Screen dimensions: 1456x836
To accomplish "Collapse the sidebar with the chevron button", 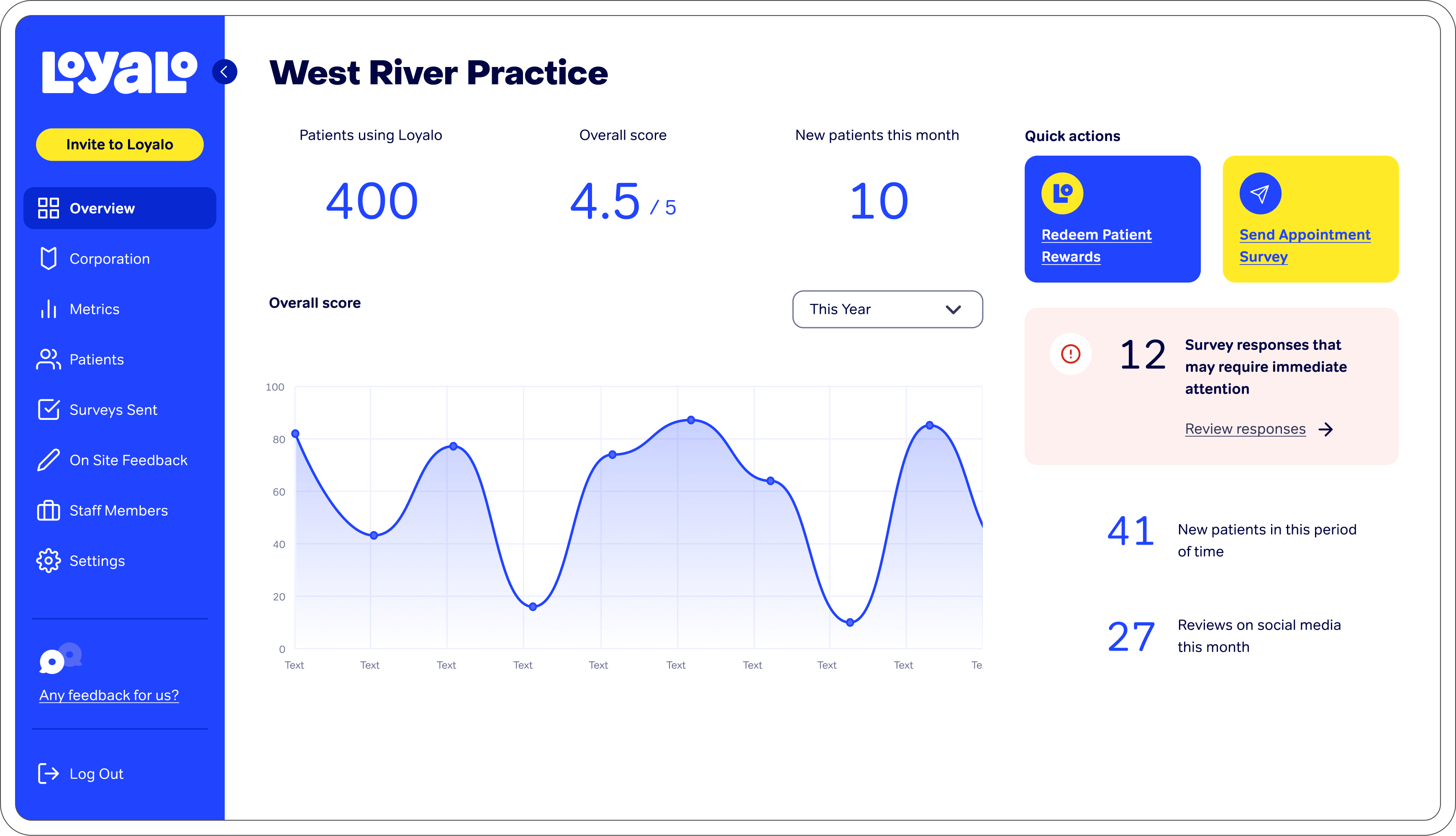I will [x=224, y=72].
